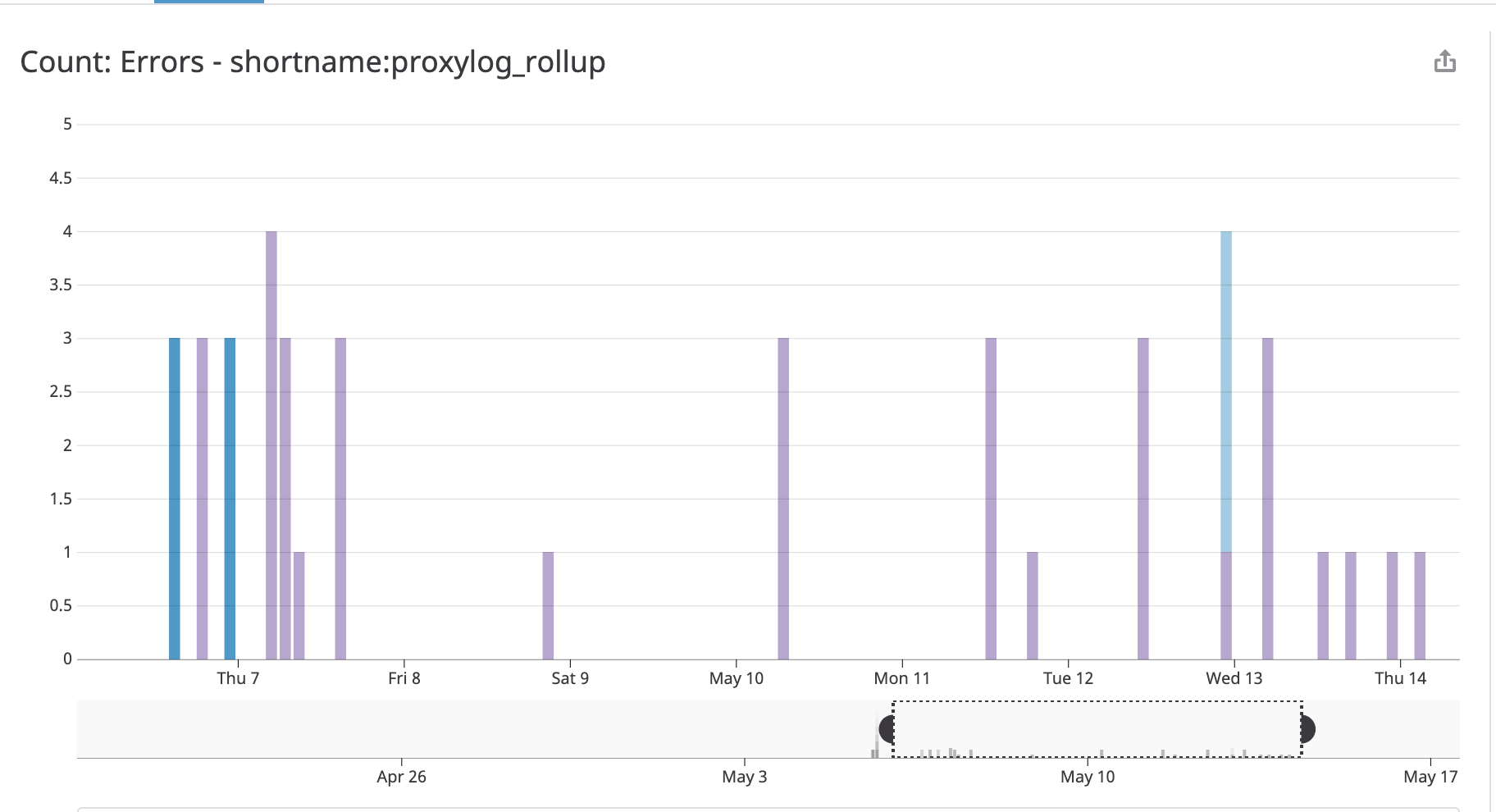Click the three-count purple bar near Tue 12
Viewport: 1496px width, 812px height.
click(x=992, y=492)
